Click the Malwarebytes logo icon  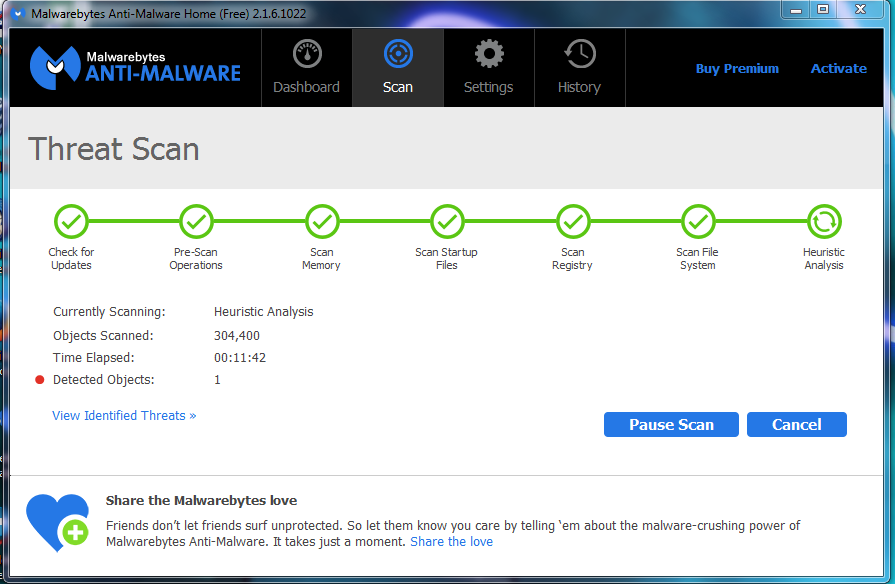pos(55,68)
